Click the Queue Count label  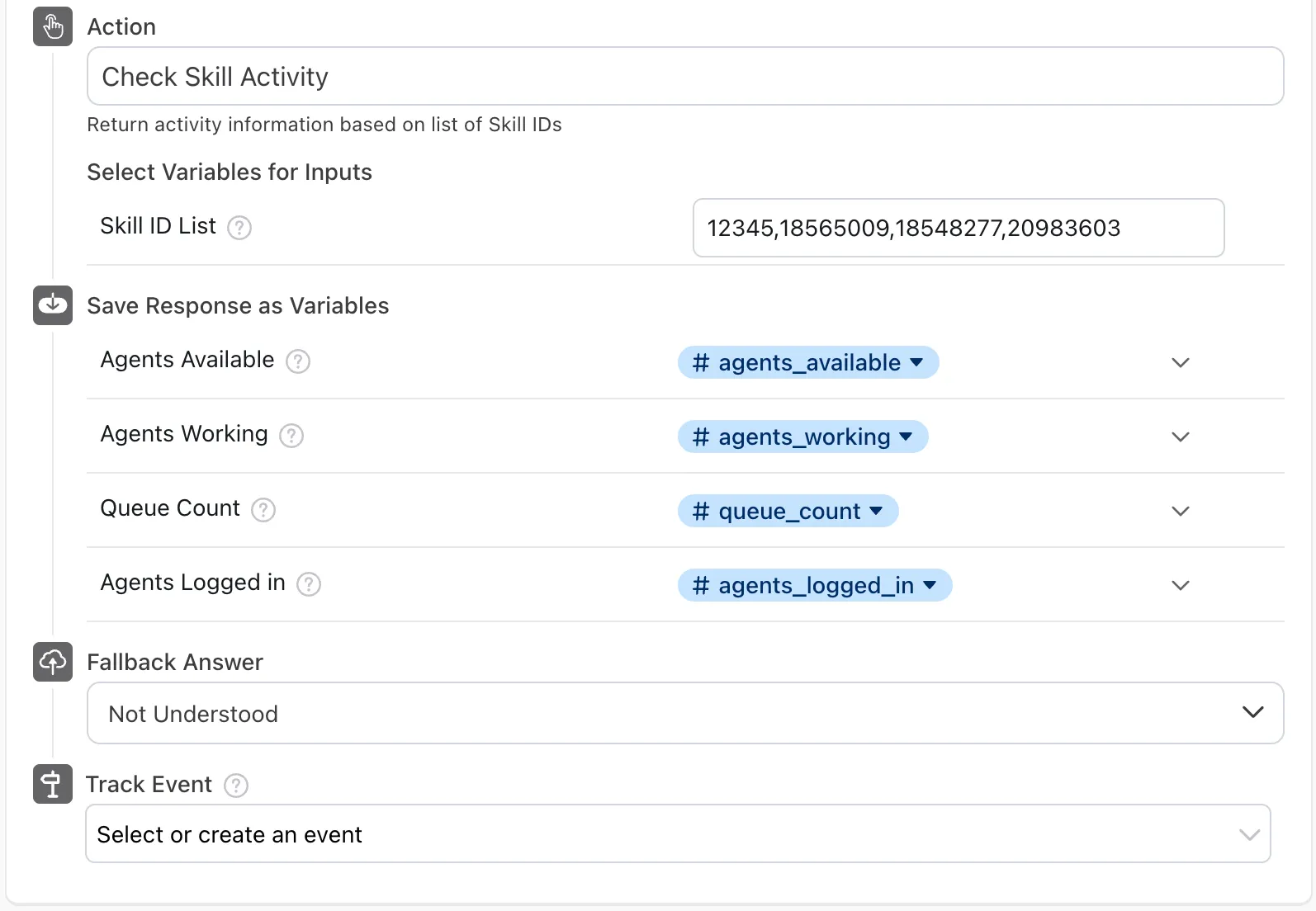[170, 508]
